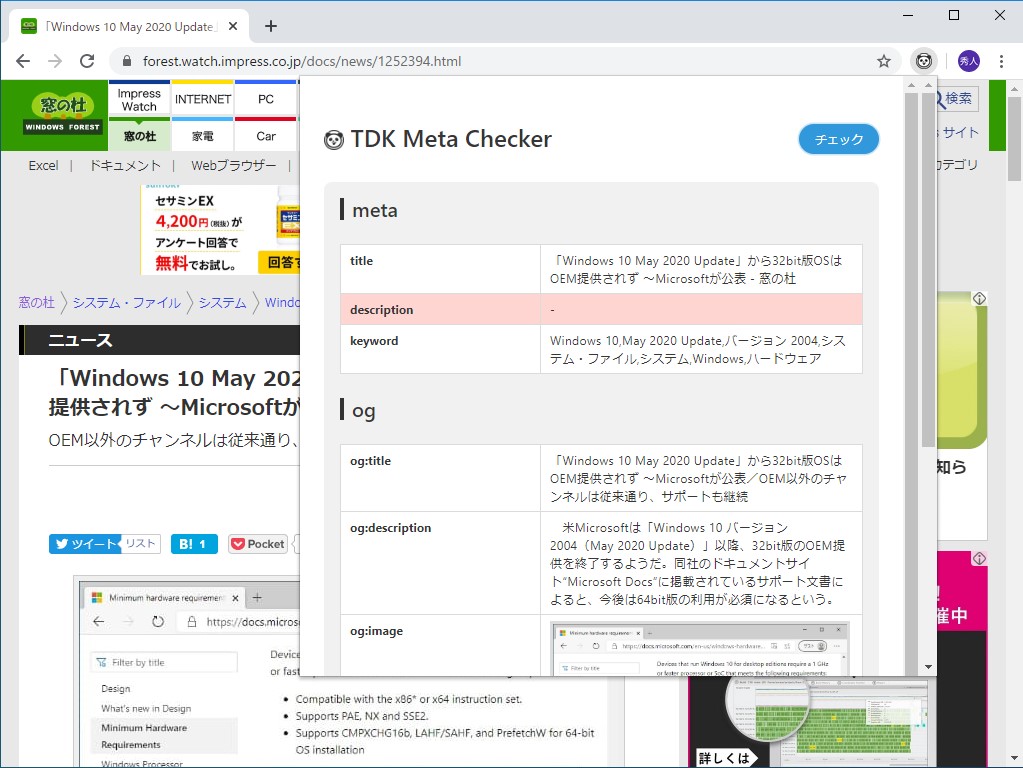Image resolution: width=1023 pixels, height=768 pixels.
Task: Open the TDK Meta Checker extension icon
Action: pyautogui.click(x=923, y=60)
